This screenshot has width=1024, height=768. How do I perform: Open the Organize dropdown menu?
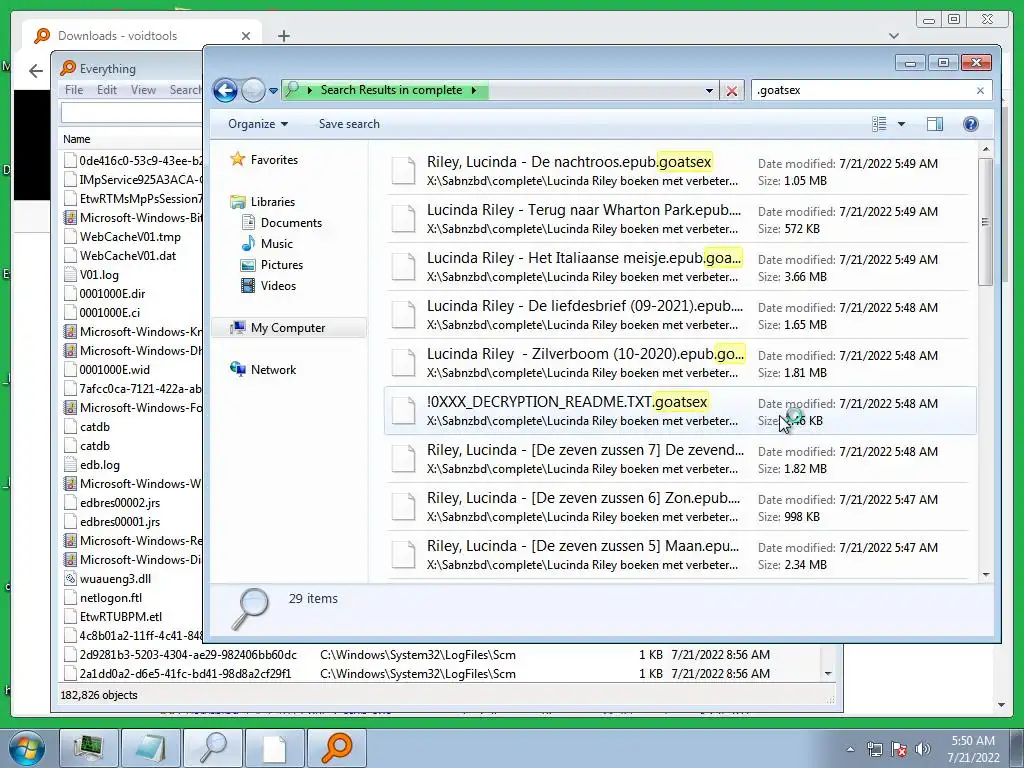[258, 124]
